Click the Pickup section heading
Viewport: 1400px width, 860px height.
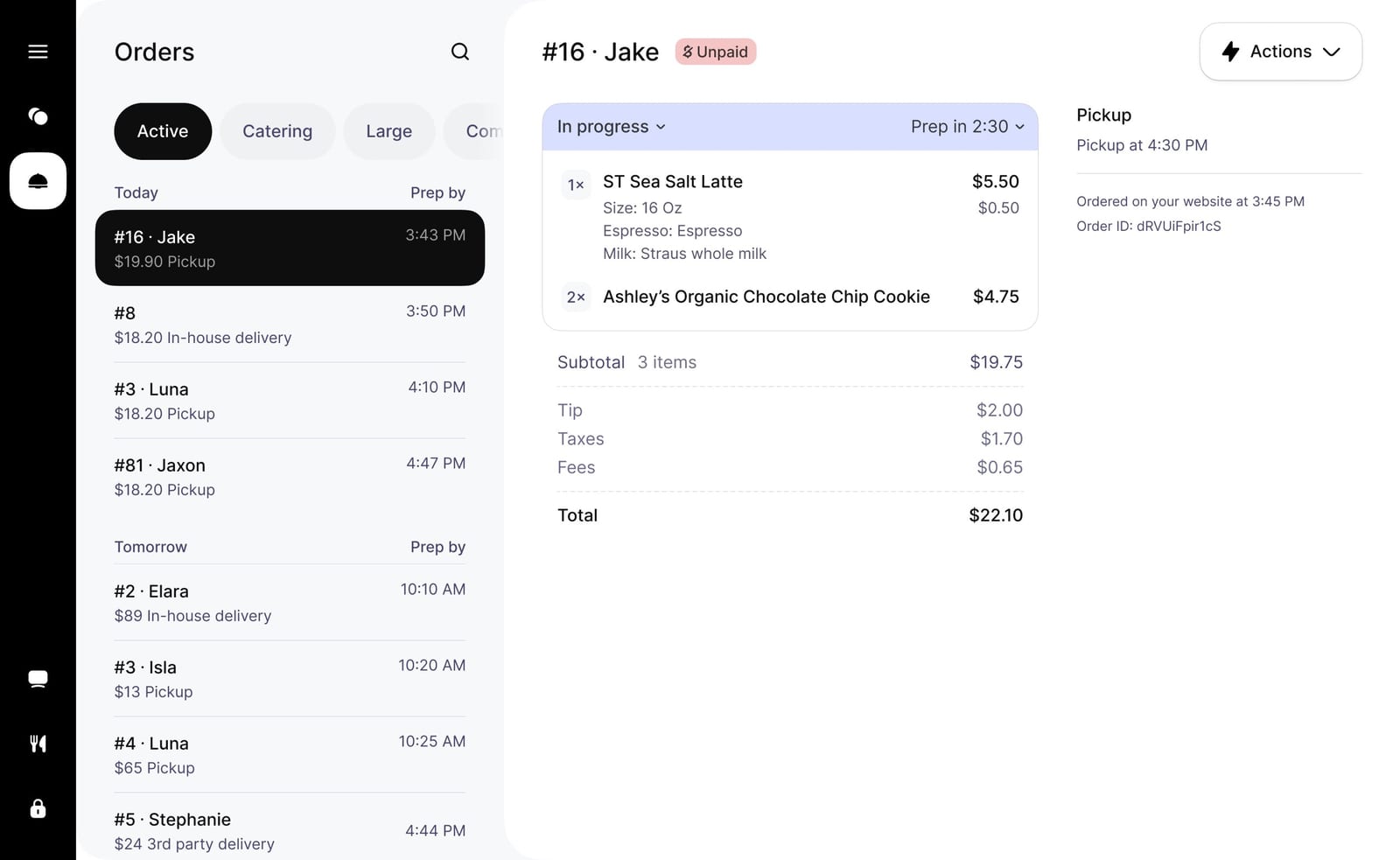[x=1103, y=115]
